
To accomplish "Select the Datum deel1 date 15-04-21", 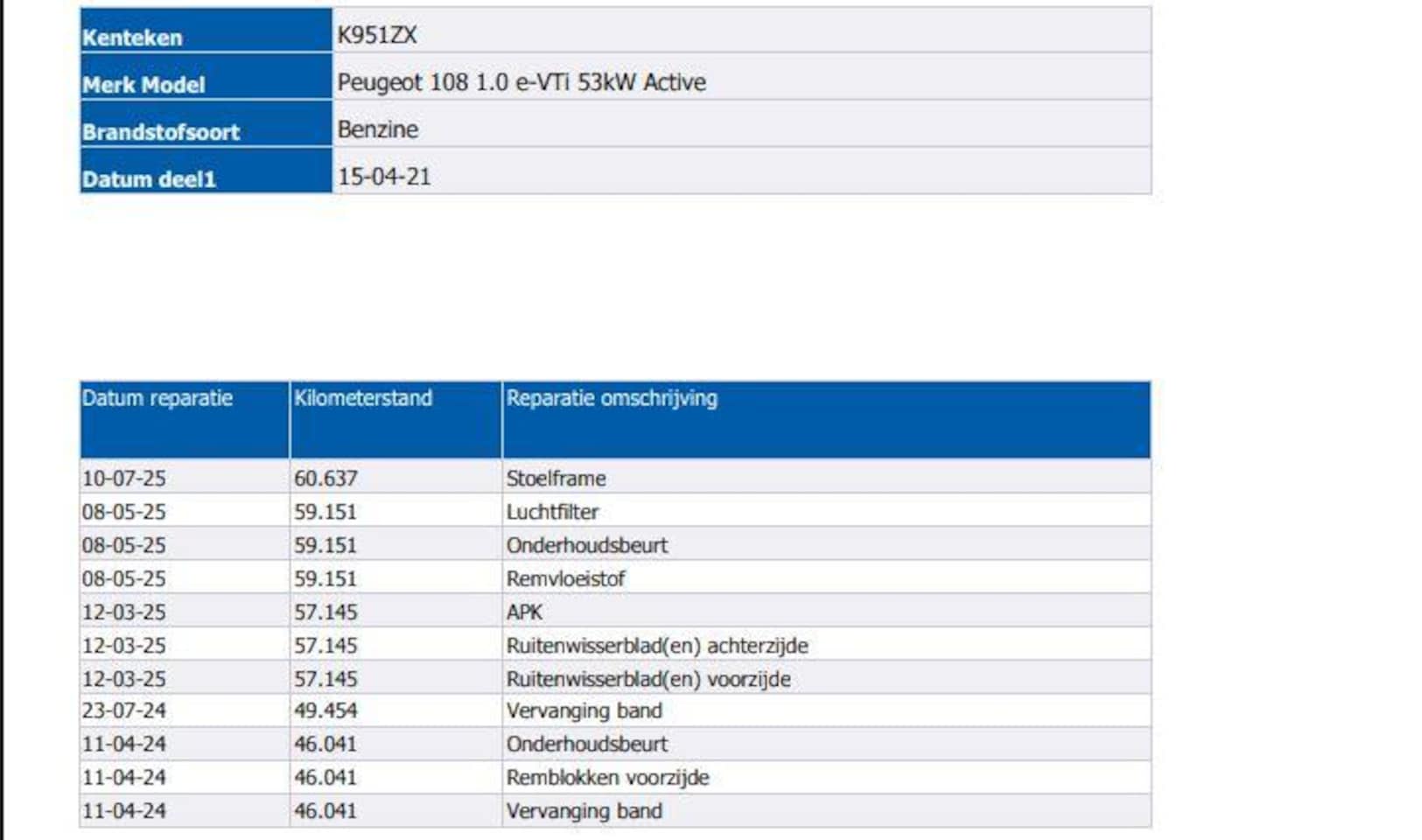I will pos(384,177).
